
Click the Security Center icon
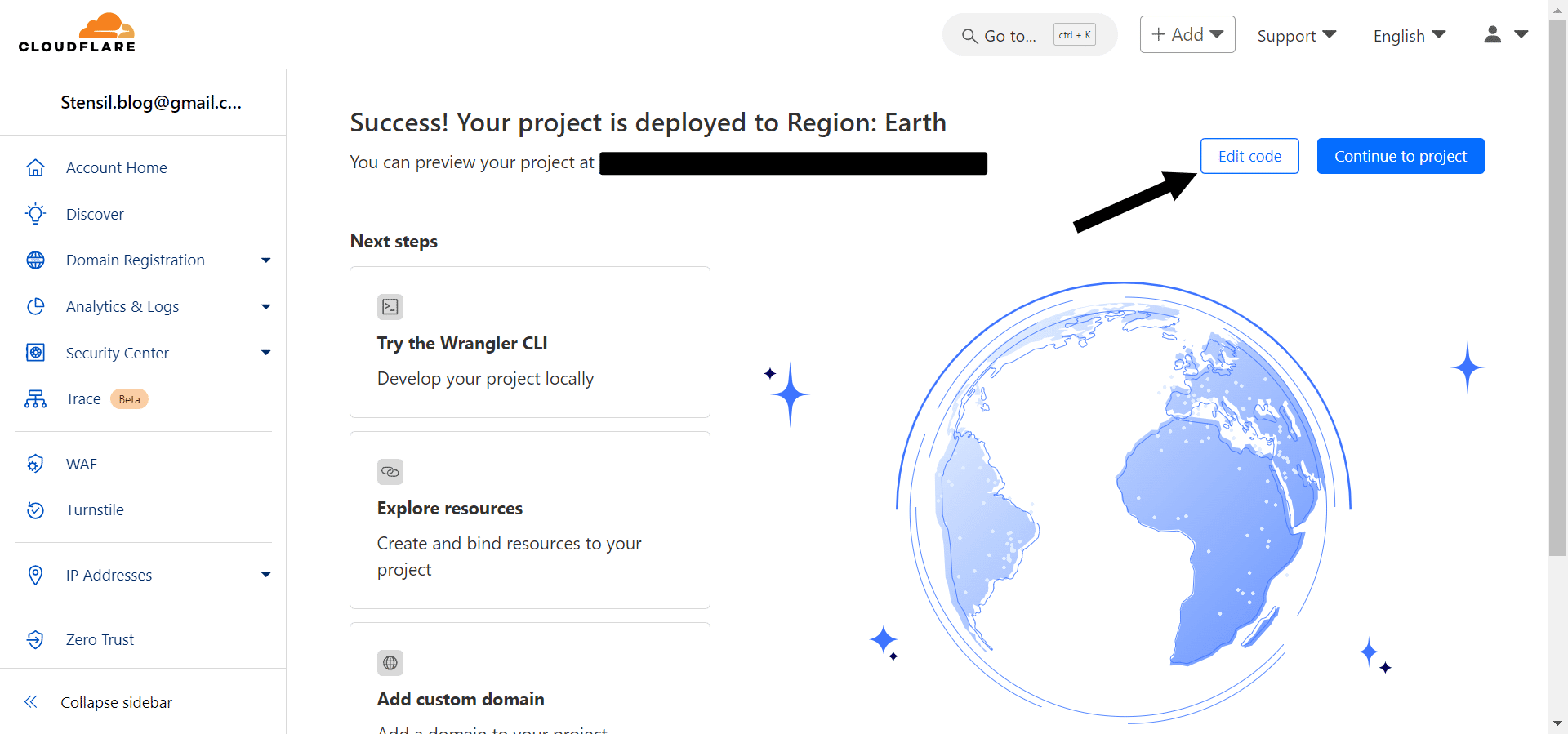pos(35,353)
